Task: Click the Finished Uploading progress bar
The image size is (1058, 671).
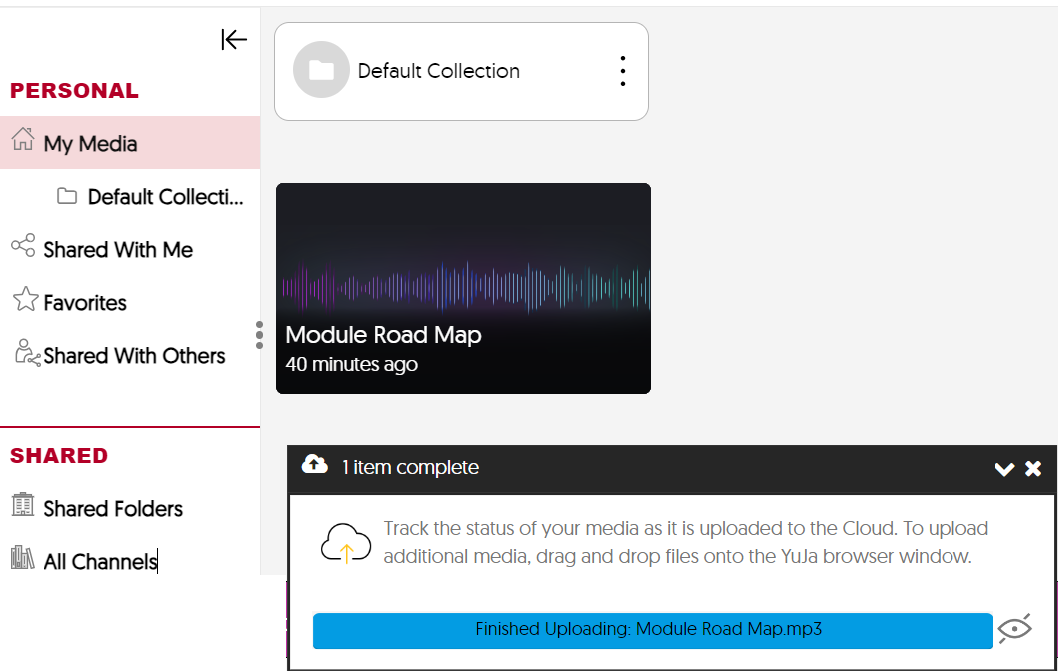Action: pyautogui.click(x=652, y=631)
